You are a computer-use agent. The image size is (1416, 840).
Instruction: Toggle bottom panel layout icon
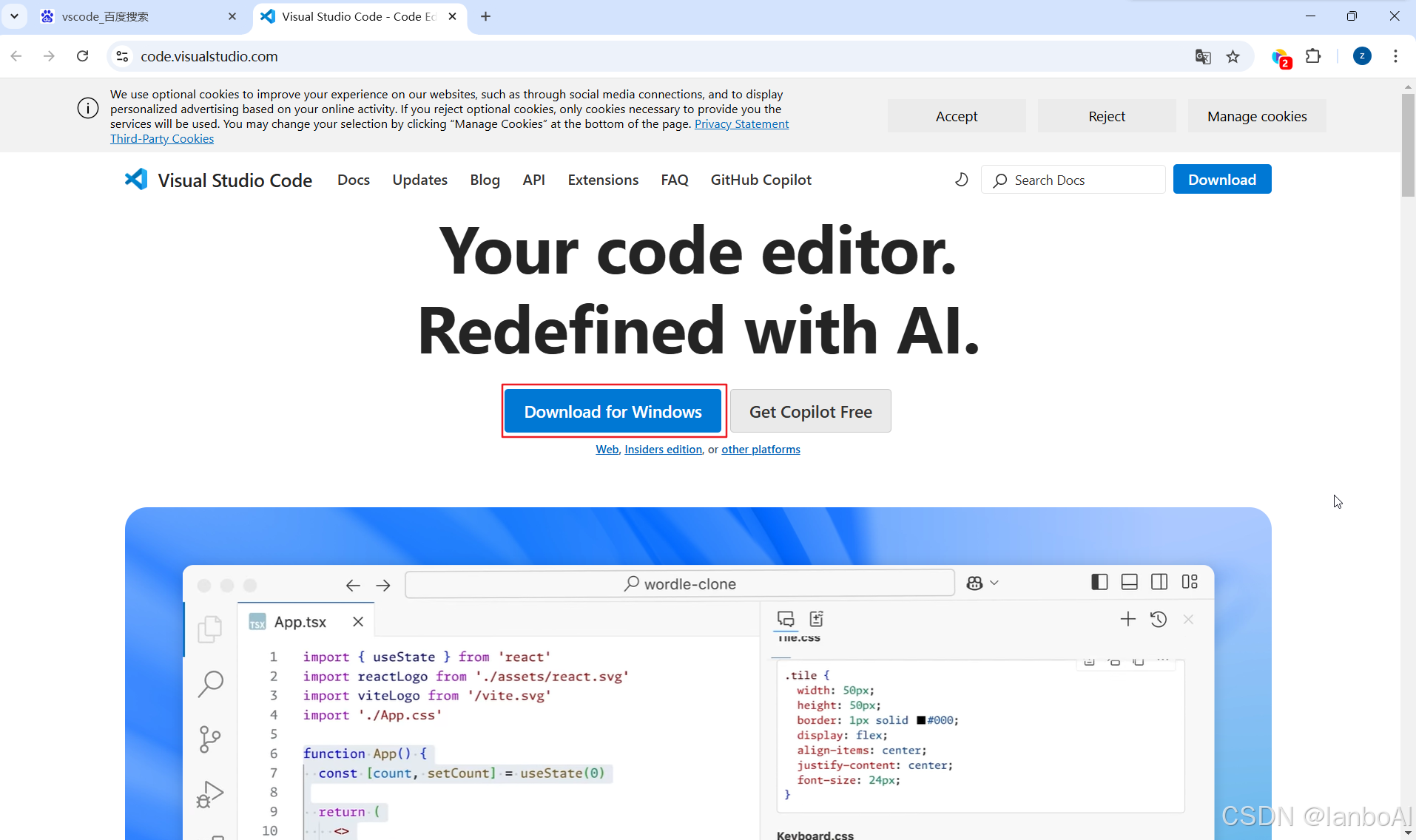click(x=1129, y=582)
